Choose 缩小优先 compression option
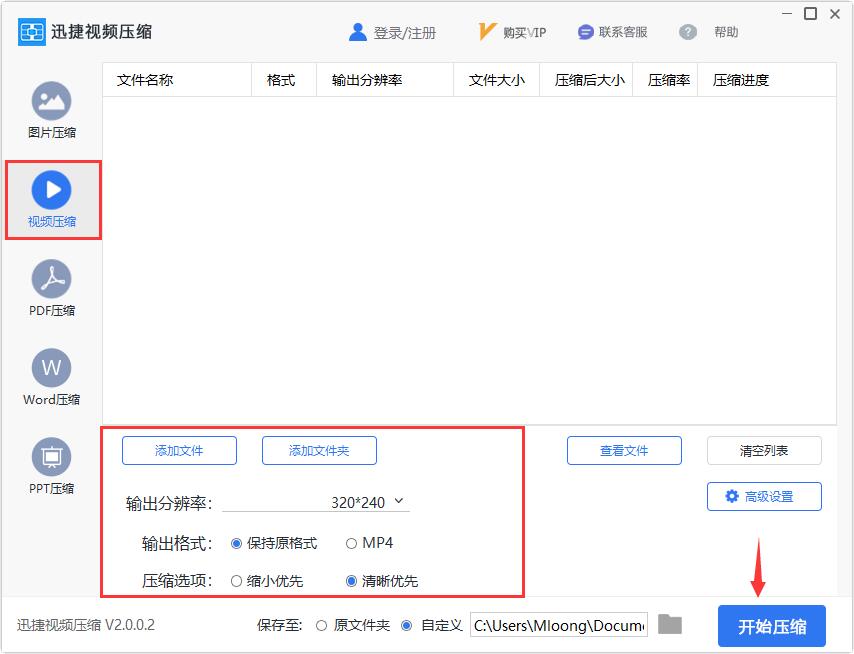The width and height of the screenshot is (854, 654). point(267,581)
